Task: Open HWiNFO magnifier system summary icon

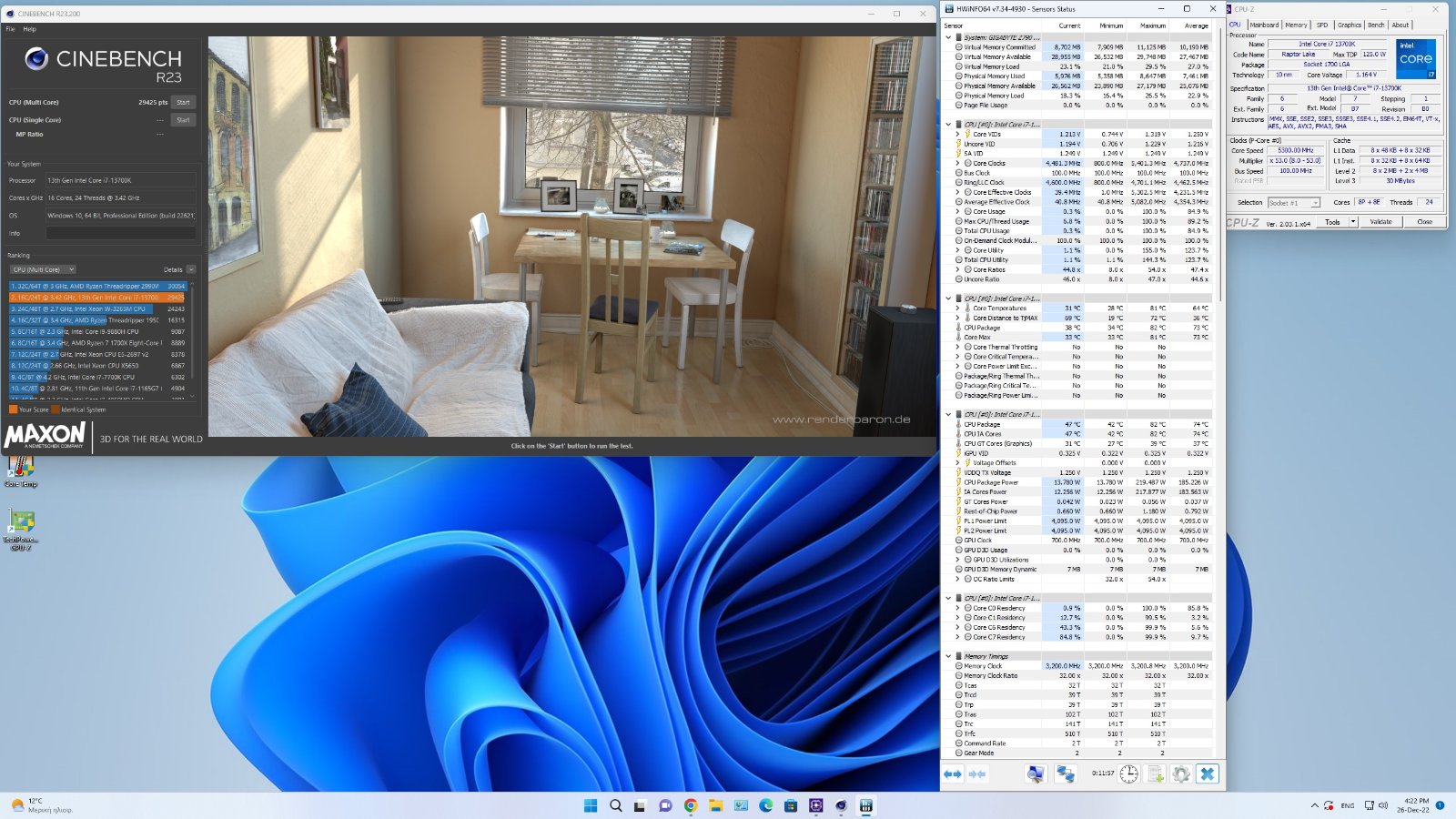Action: tap(1036, 774)
